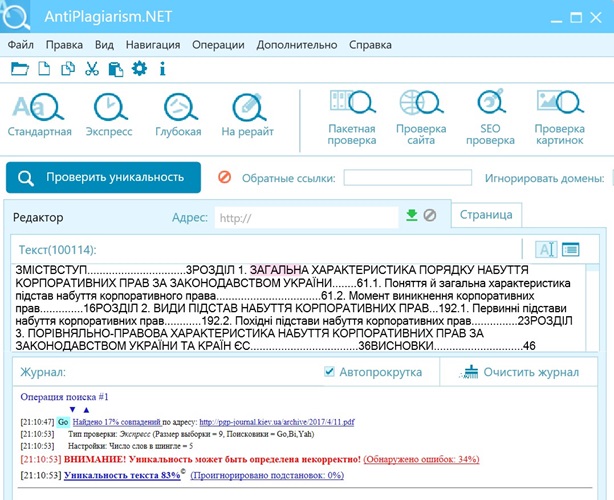Click the open folder toolbar icon
Screen dimensions: 614x500
pos(20,69)
